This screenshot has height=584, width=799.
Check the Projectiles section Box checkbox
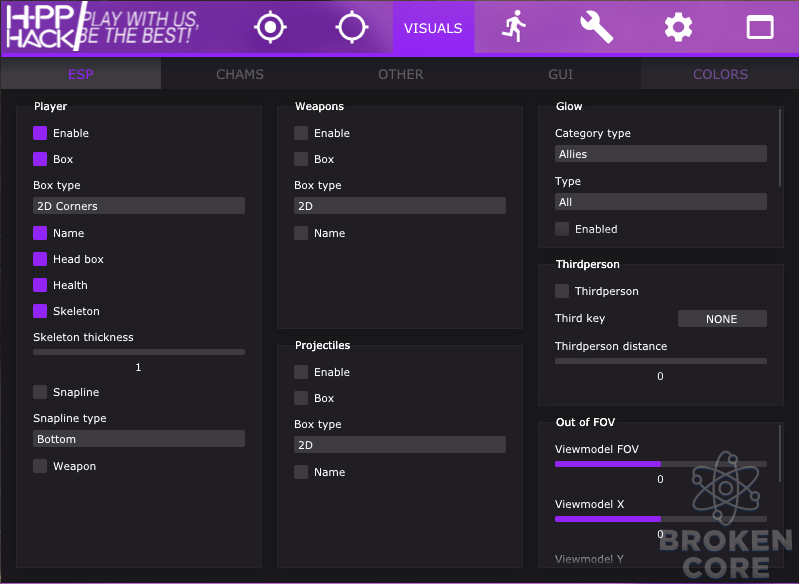(301, 398)
